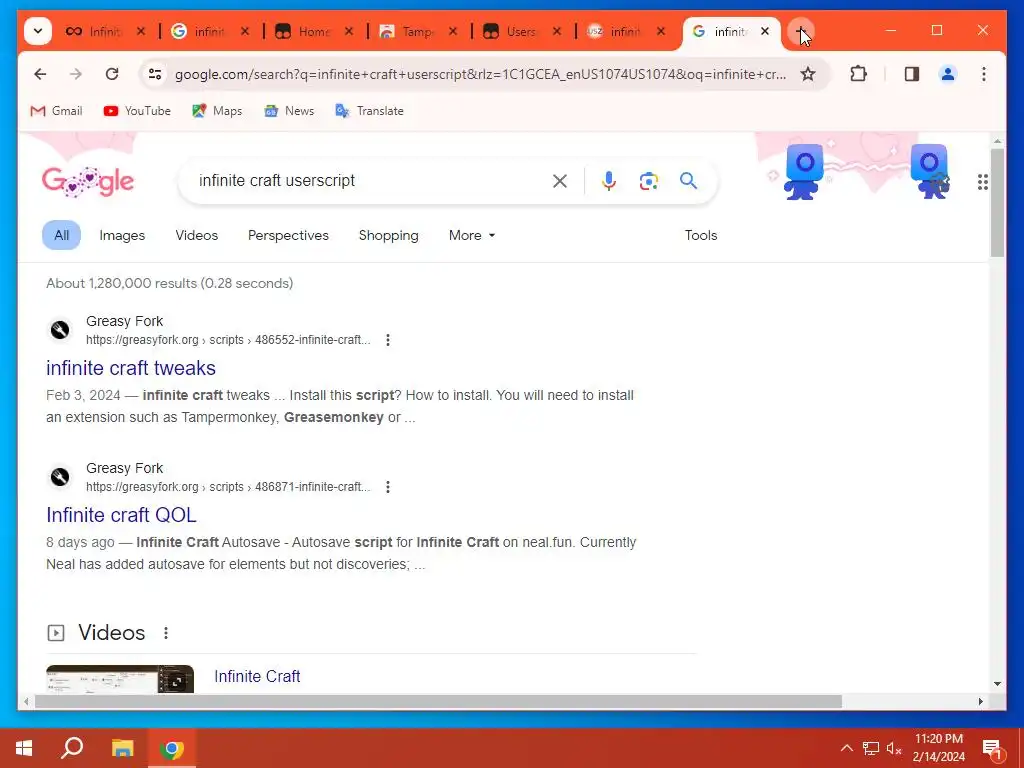
Task: Click the muted volume tray icon
Action: click(x=894, y=748)
